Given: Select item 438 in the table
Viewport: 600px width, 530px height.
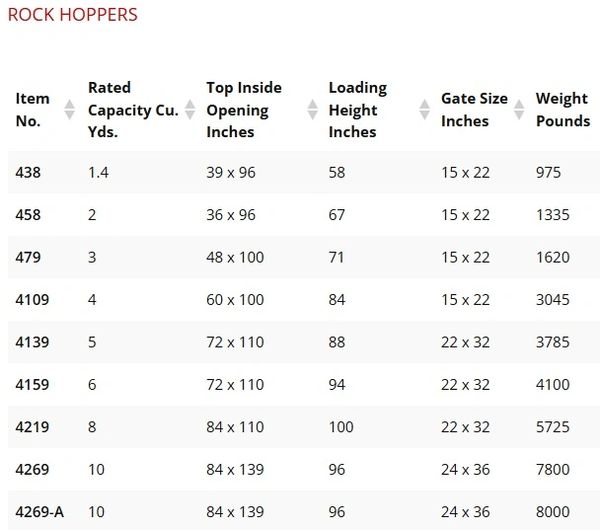Looking at the screenshot, I should coord(29,173).
